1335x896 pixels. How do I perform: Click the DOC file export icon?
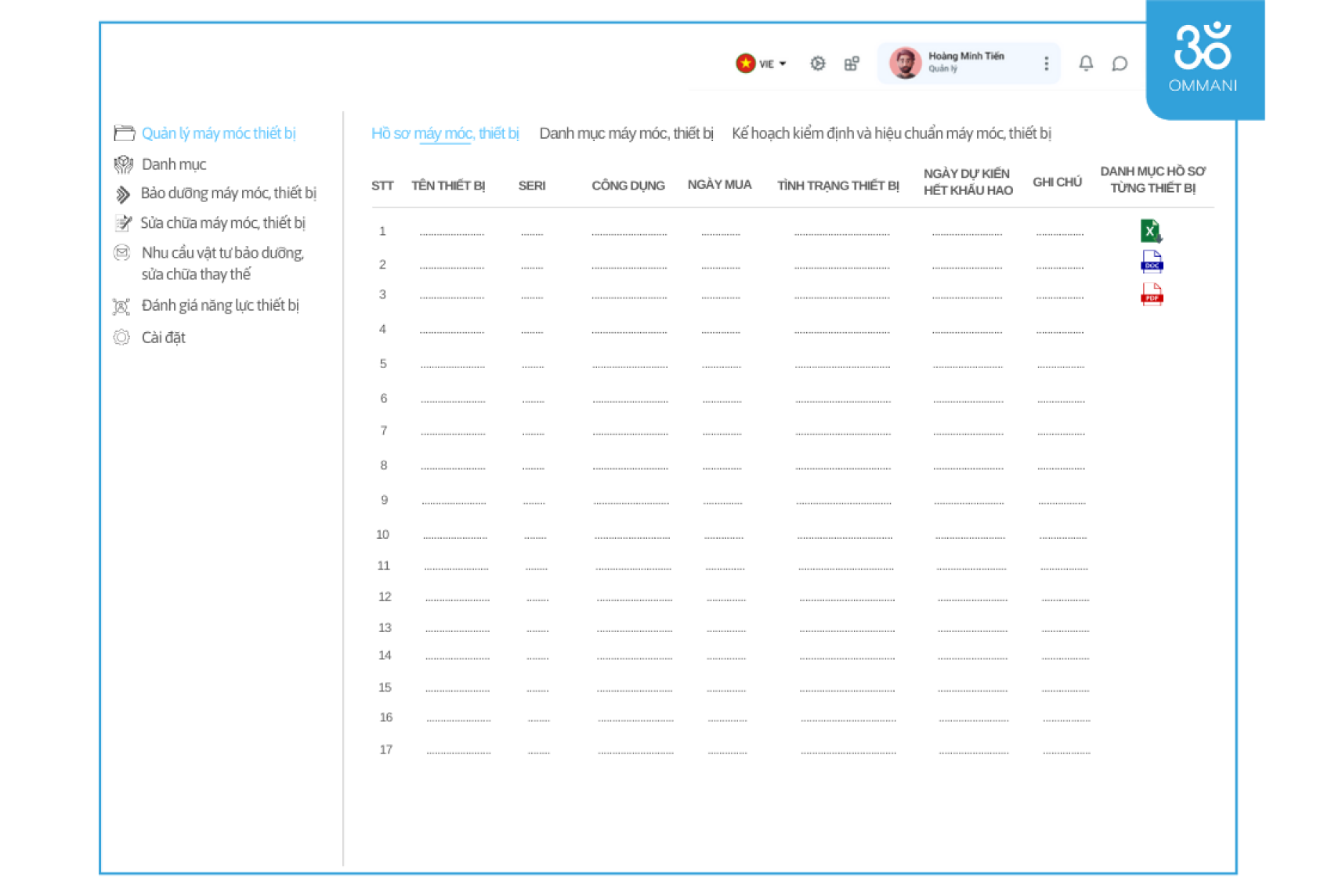(1152, 262)
